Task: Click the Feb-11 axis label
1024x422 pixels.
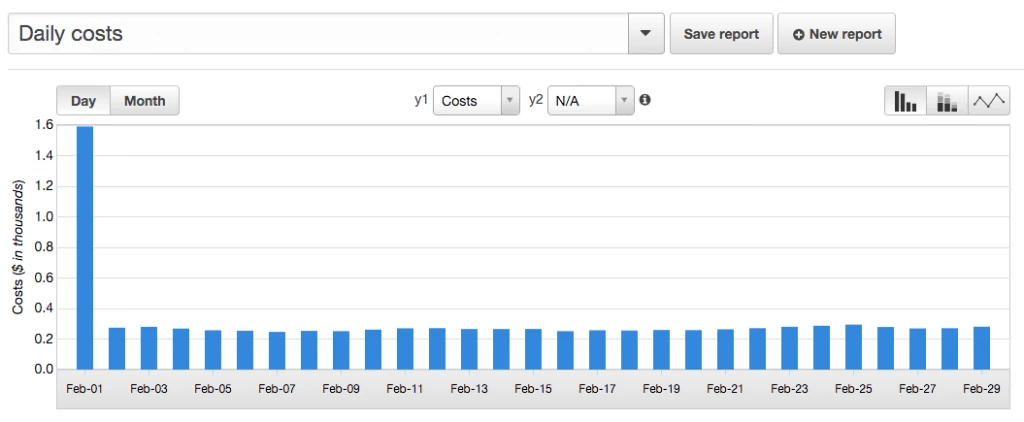Action: click(405, 389)
